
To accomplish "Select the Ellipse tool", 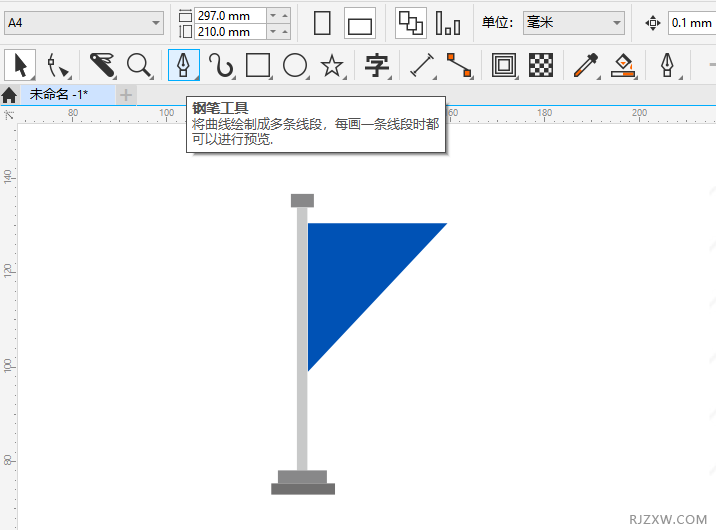I will point(295,65).
